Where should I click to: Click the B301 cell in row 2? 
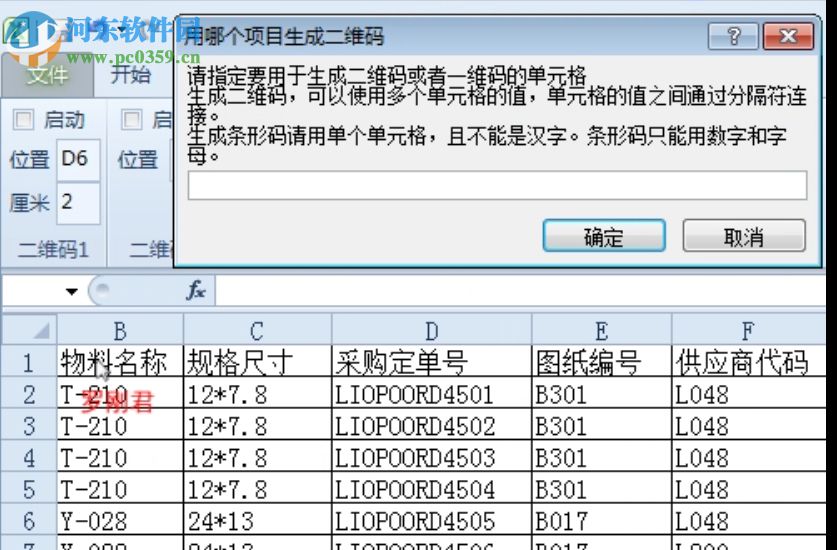point(602,394)
